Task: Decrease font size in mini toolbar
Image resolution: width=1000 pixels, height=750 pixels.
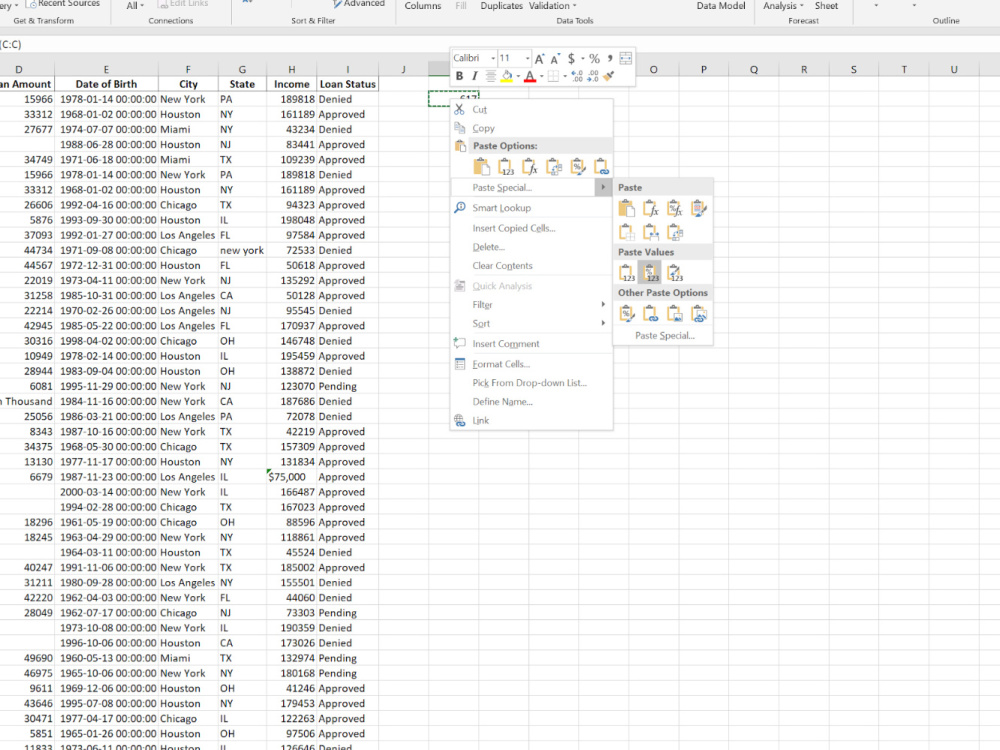Action: (x=555, y=59)
